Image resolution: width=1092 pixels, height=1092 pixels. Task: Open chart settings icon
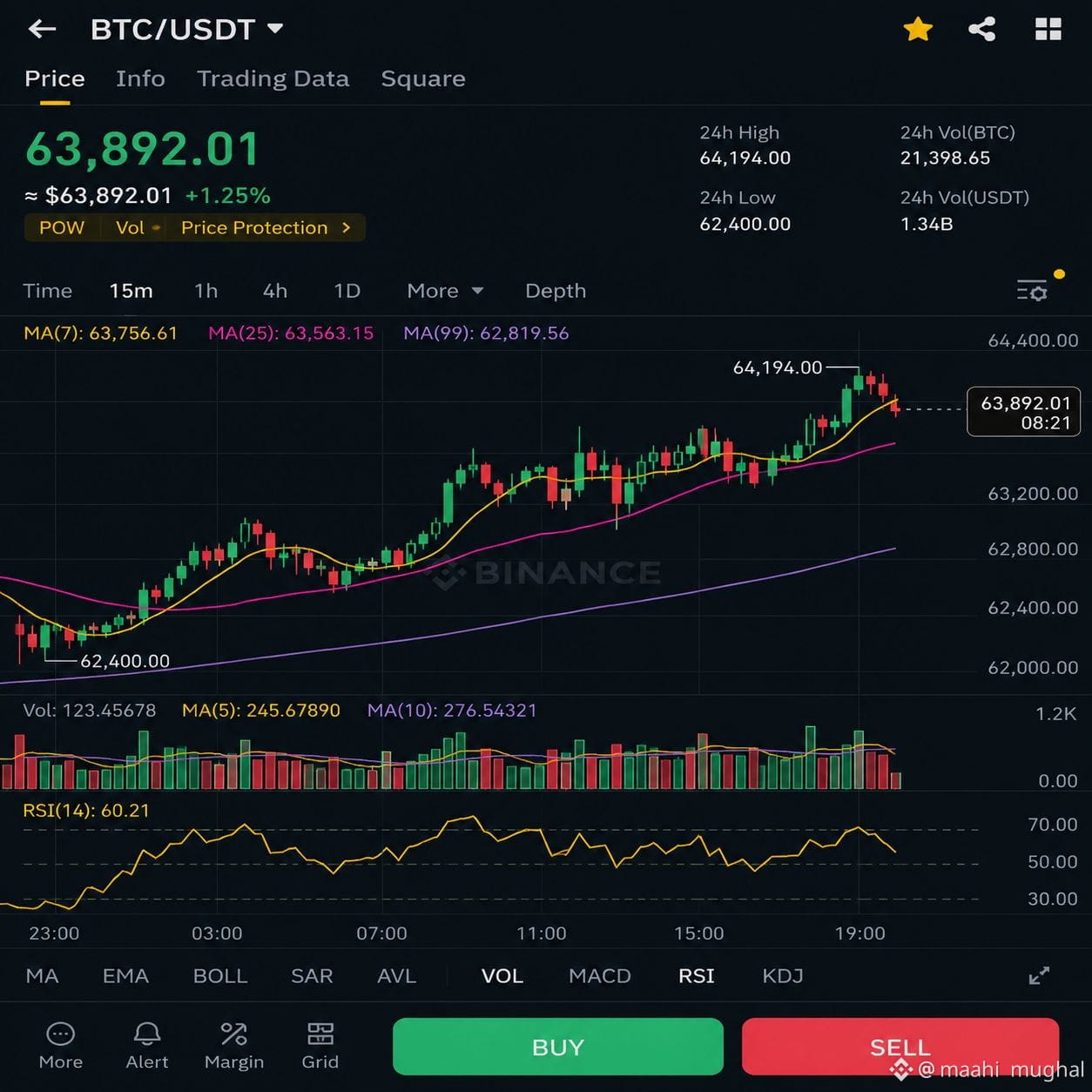1033,291
